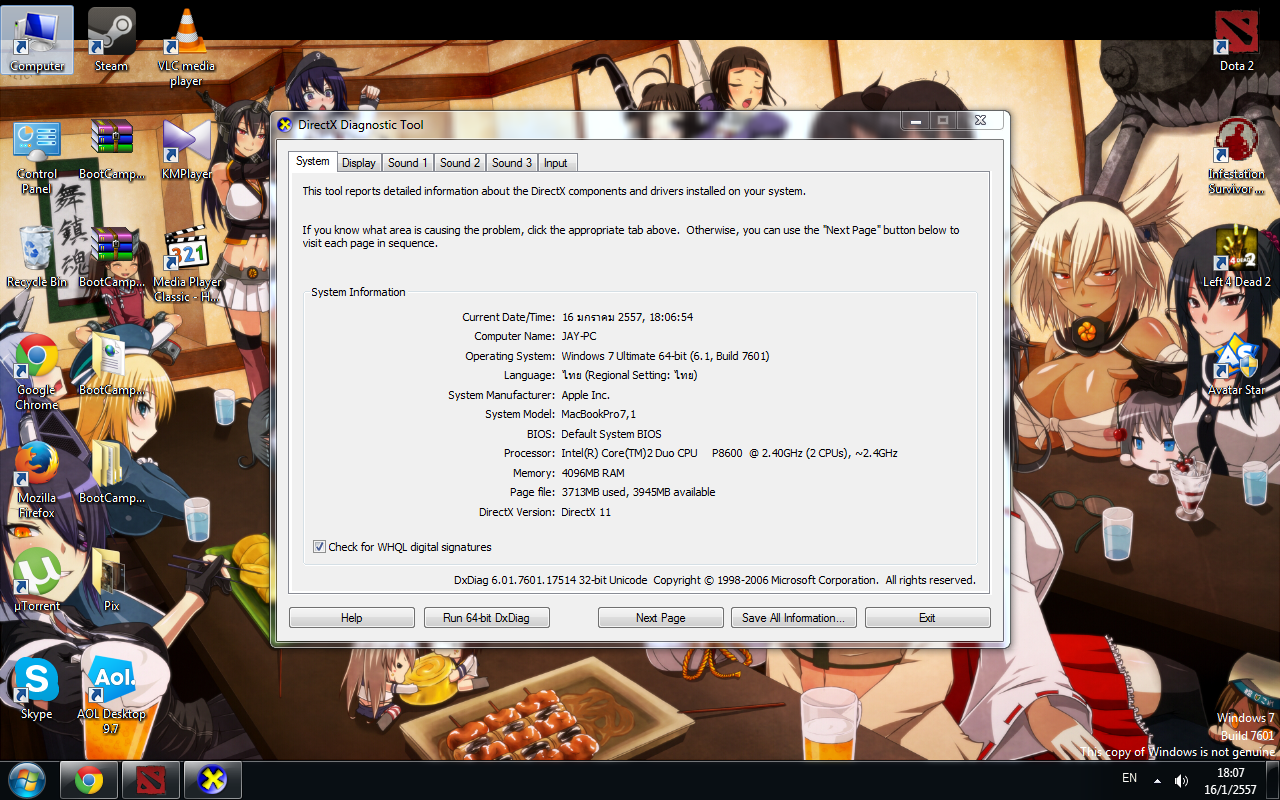Click the manufacturer value Apple Inc.
The width and height of the screenshot is (1280, 800).
pos(585,396)
